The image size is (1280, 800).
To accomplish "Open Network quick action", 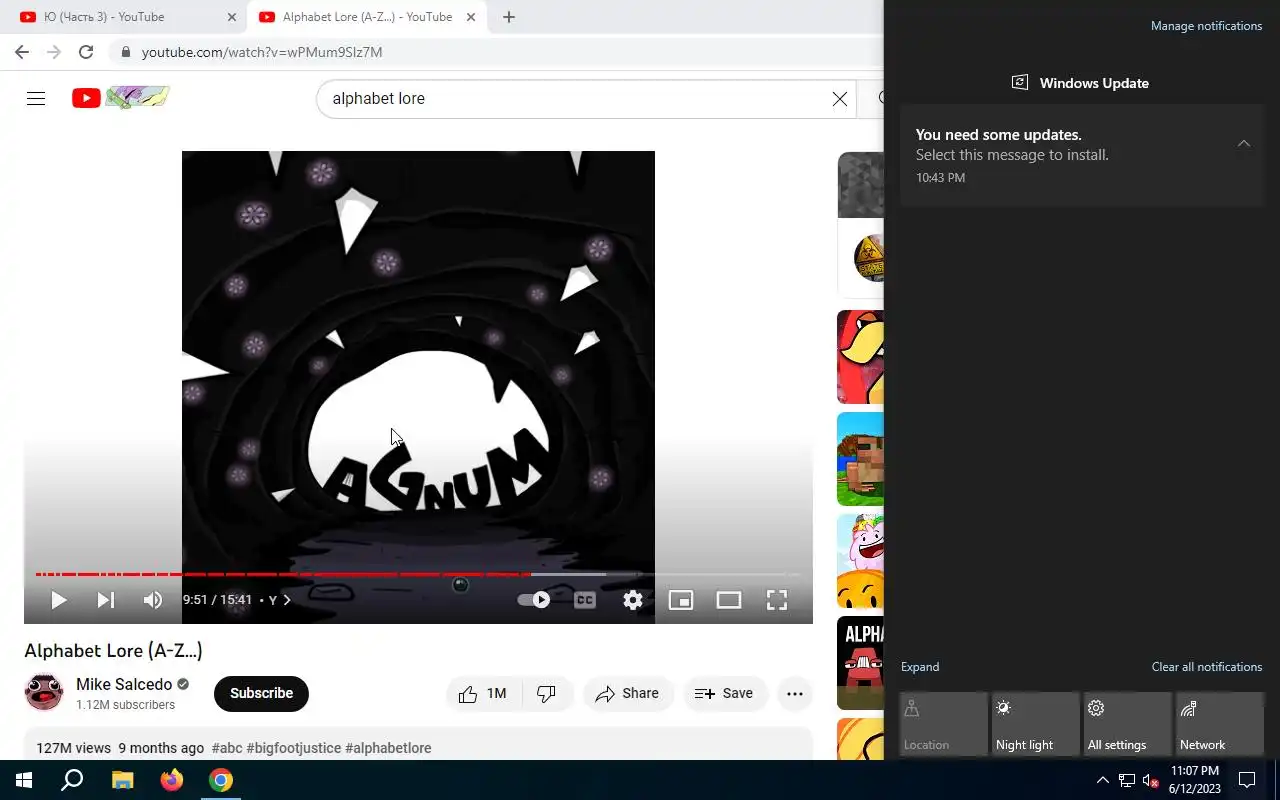I will tap(1219, 724).
